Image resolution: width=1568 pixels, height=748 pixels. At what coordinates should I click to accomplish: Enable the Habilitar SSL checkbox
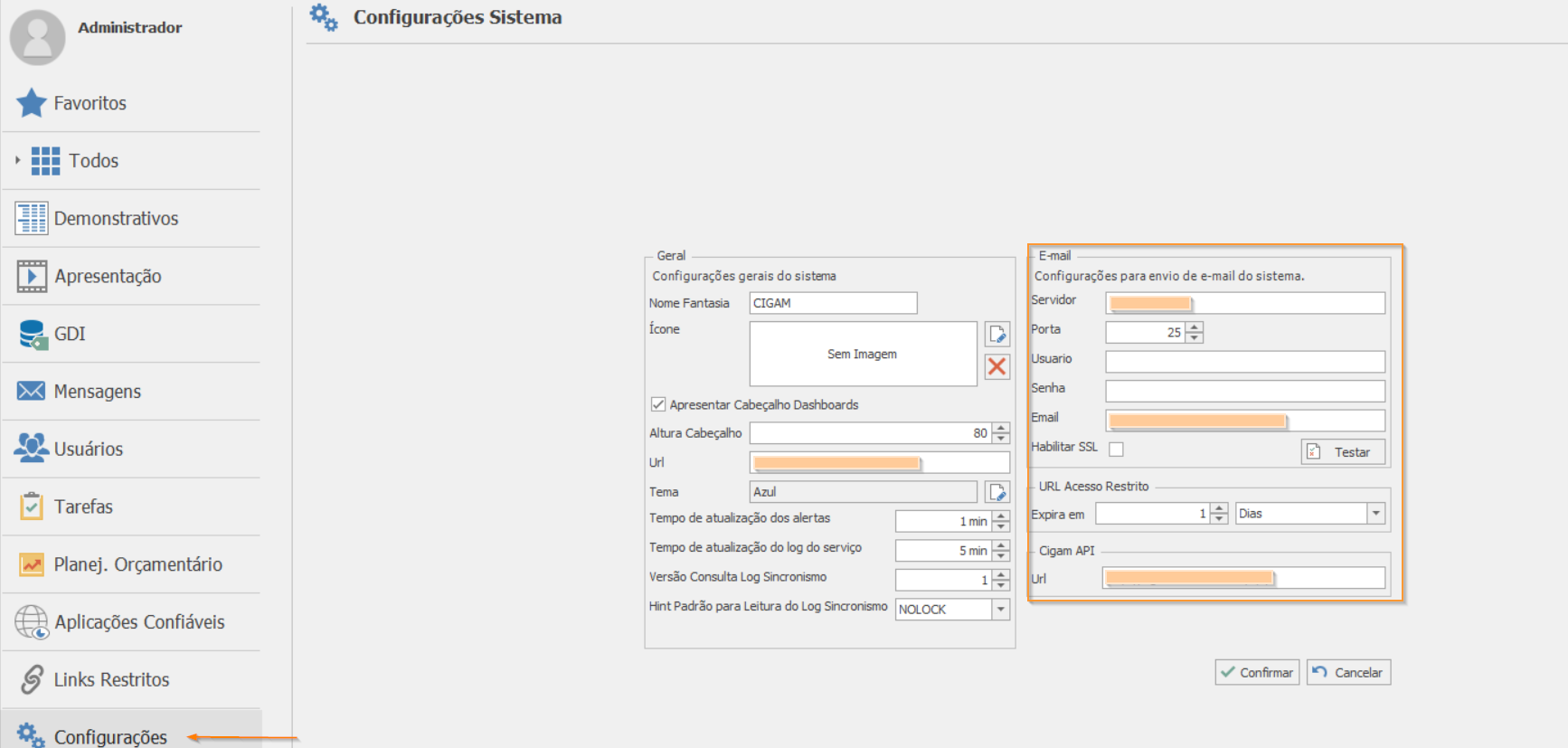(x=1117, y=450)
